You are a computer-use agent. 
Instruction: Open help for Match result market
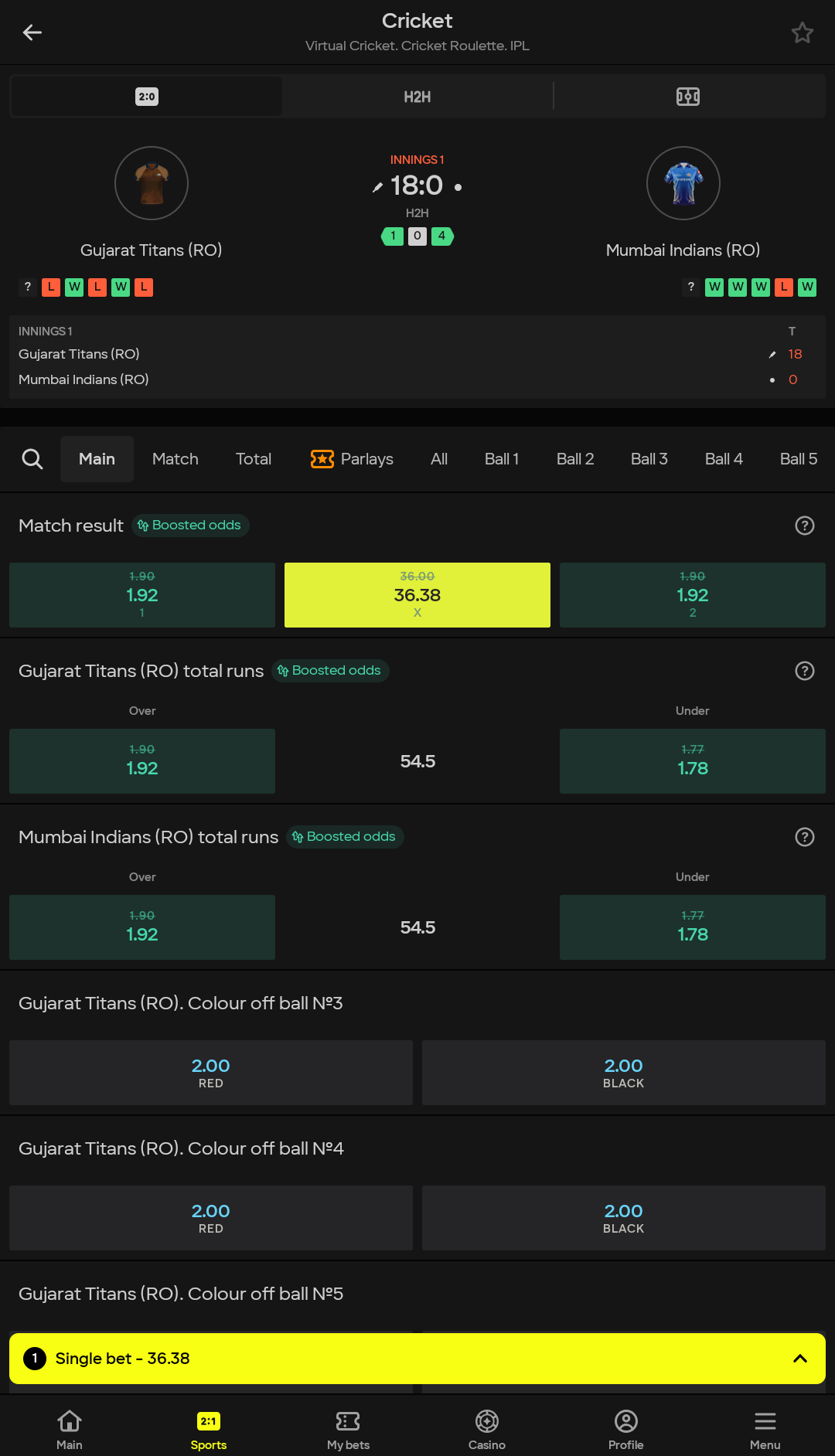coord(805,526)
